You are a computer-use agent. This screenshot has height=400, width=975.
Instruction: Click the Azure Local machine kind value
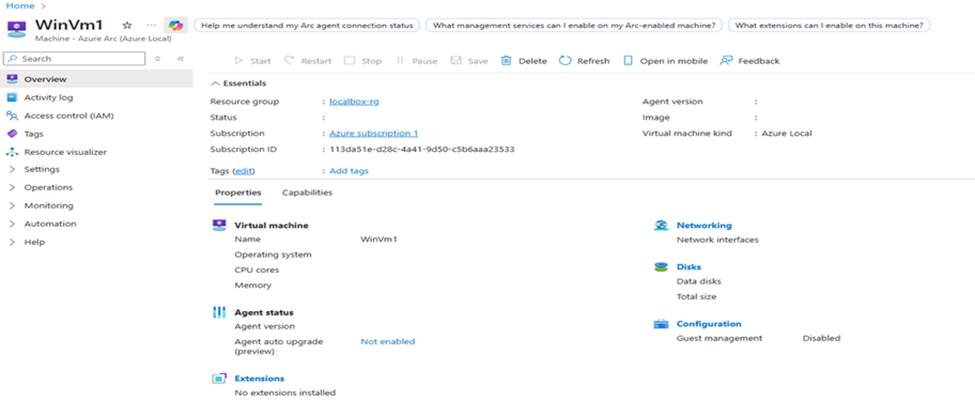(x=787, y=133)
